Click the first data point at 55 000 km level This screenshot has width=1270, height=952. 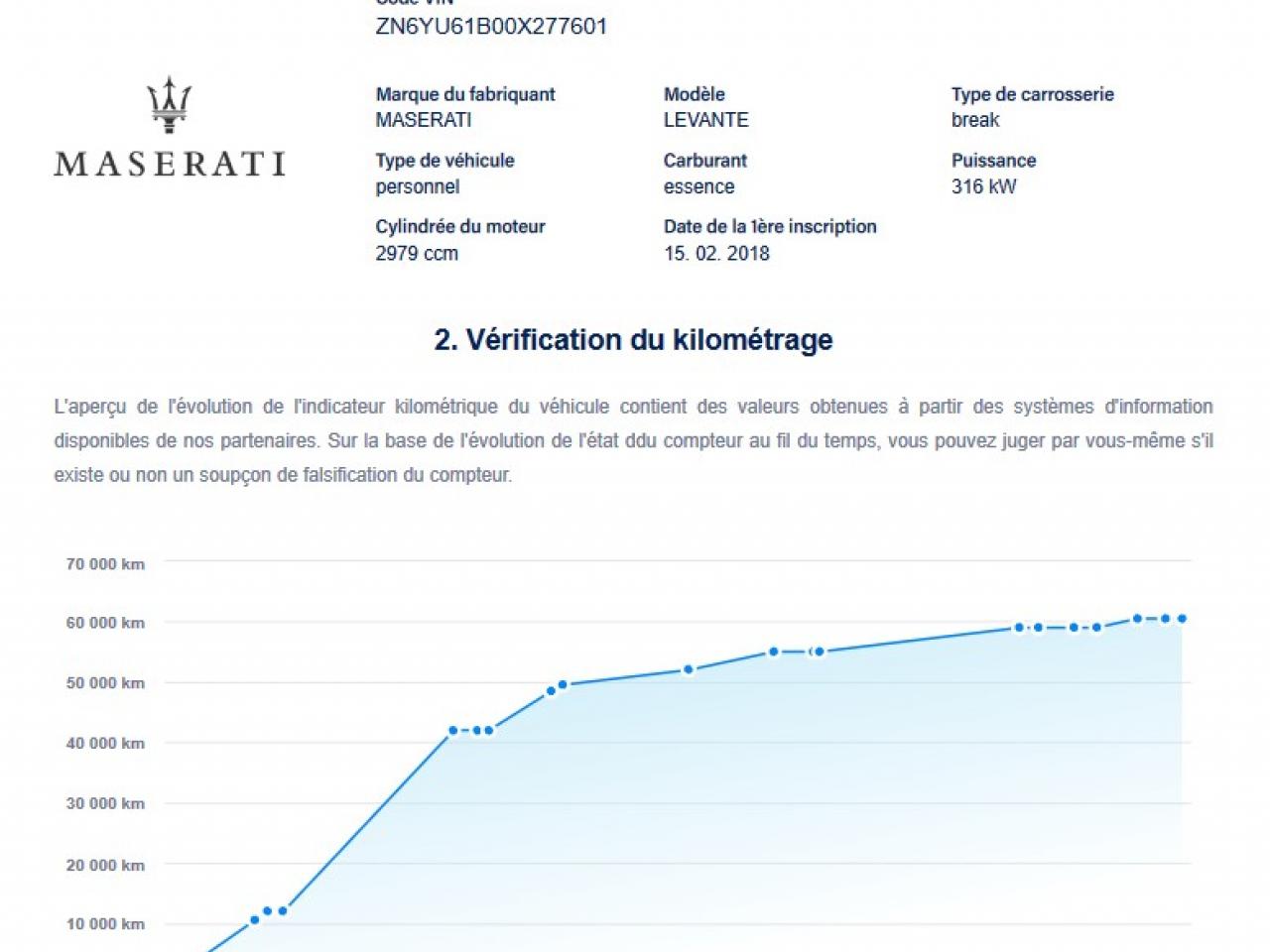(x=774, y=652)
